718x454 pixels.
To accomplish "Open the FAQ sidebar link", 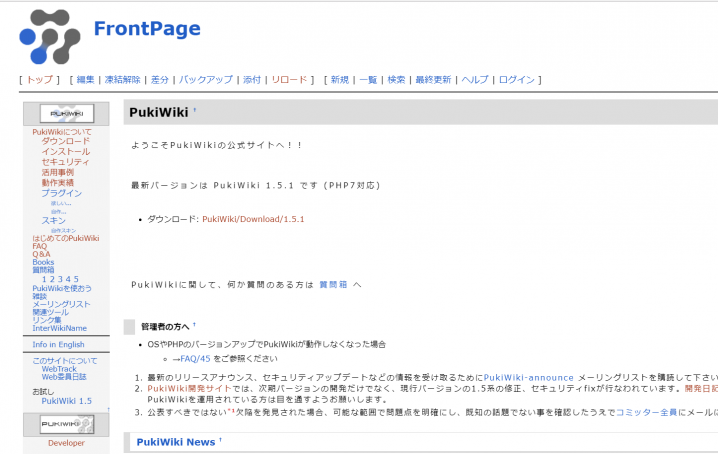I will point(39,246).
